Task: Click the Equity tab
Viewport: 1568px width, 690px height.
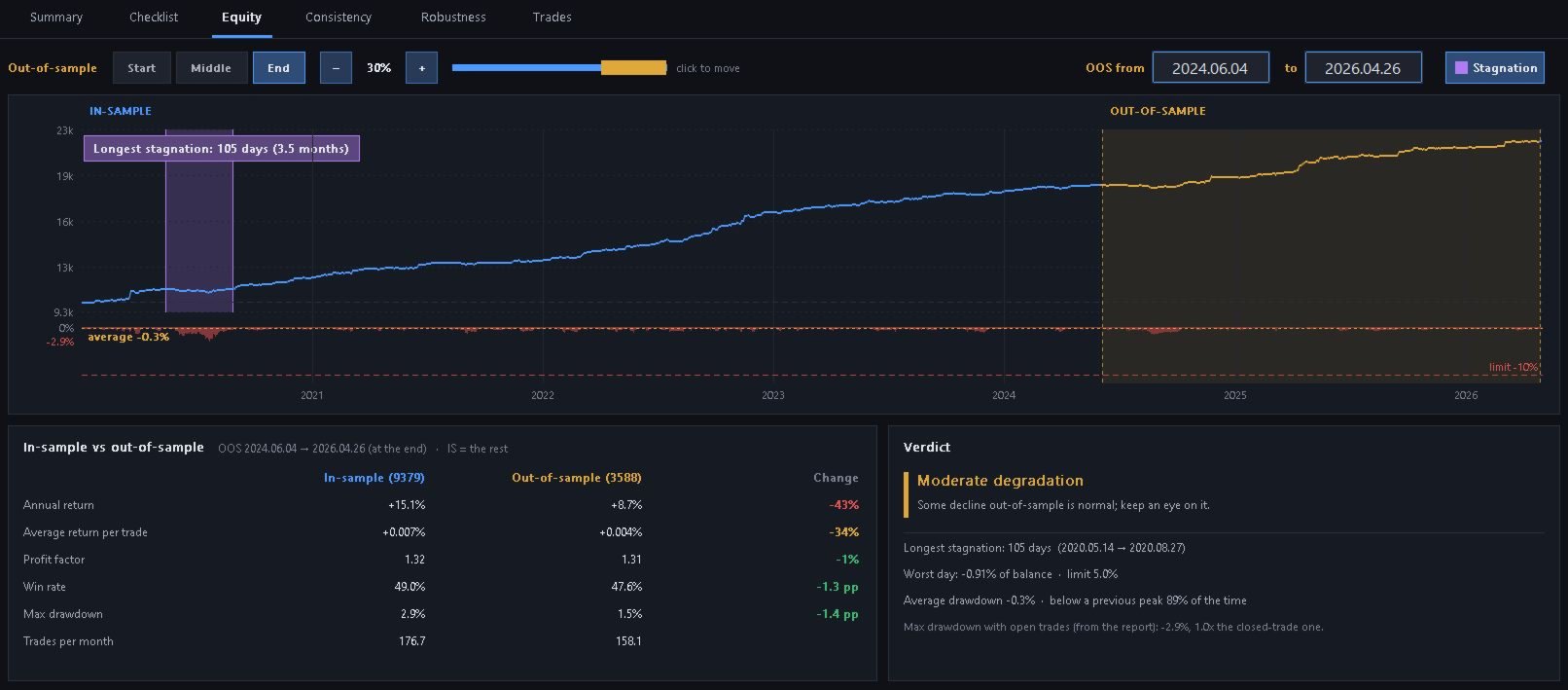Action: click(241, 18)
